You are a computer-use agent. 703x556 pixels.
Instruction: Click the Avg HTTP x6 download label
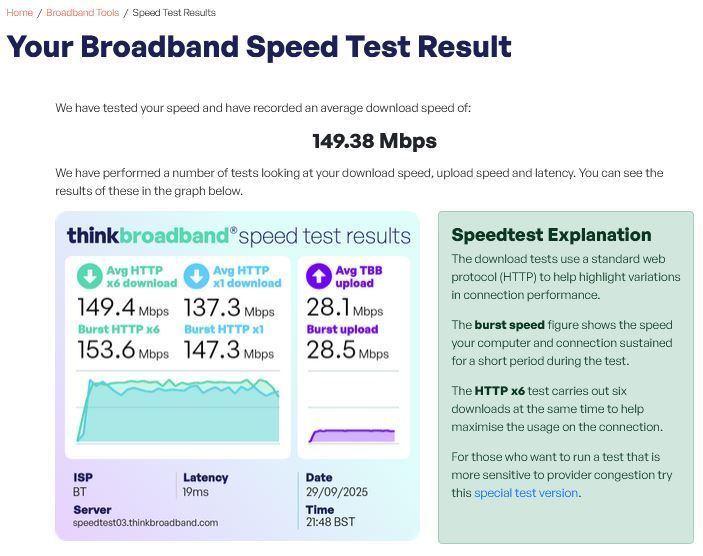(141, 277)
